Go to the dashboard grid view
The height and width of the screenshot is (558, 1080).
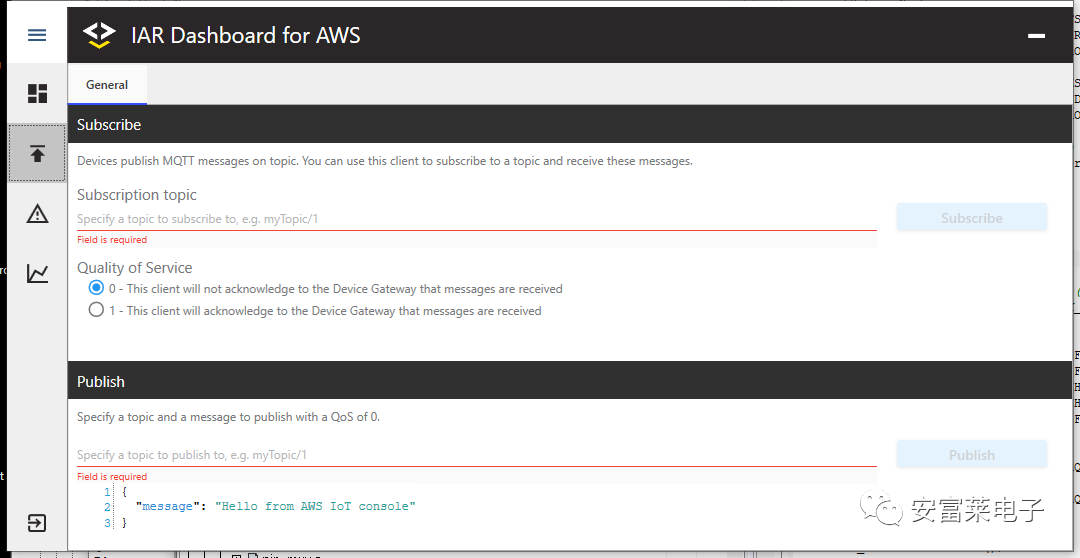coord(37,94)
